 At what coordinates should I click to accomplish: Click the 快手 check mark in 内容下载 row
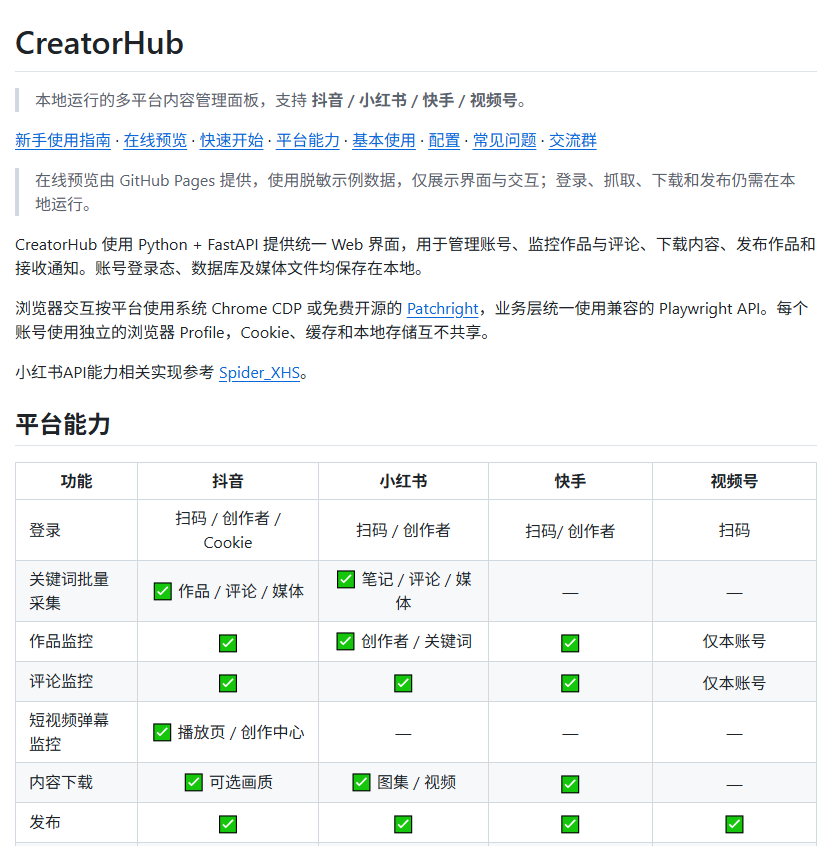570,783
